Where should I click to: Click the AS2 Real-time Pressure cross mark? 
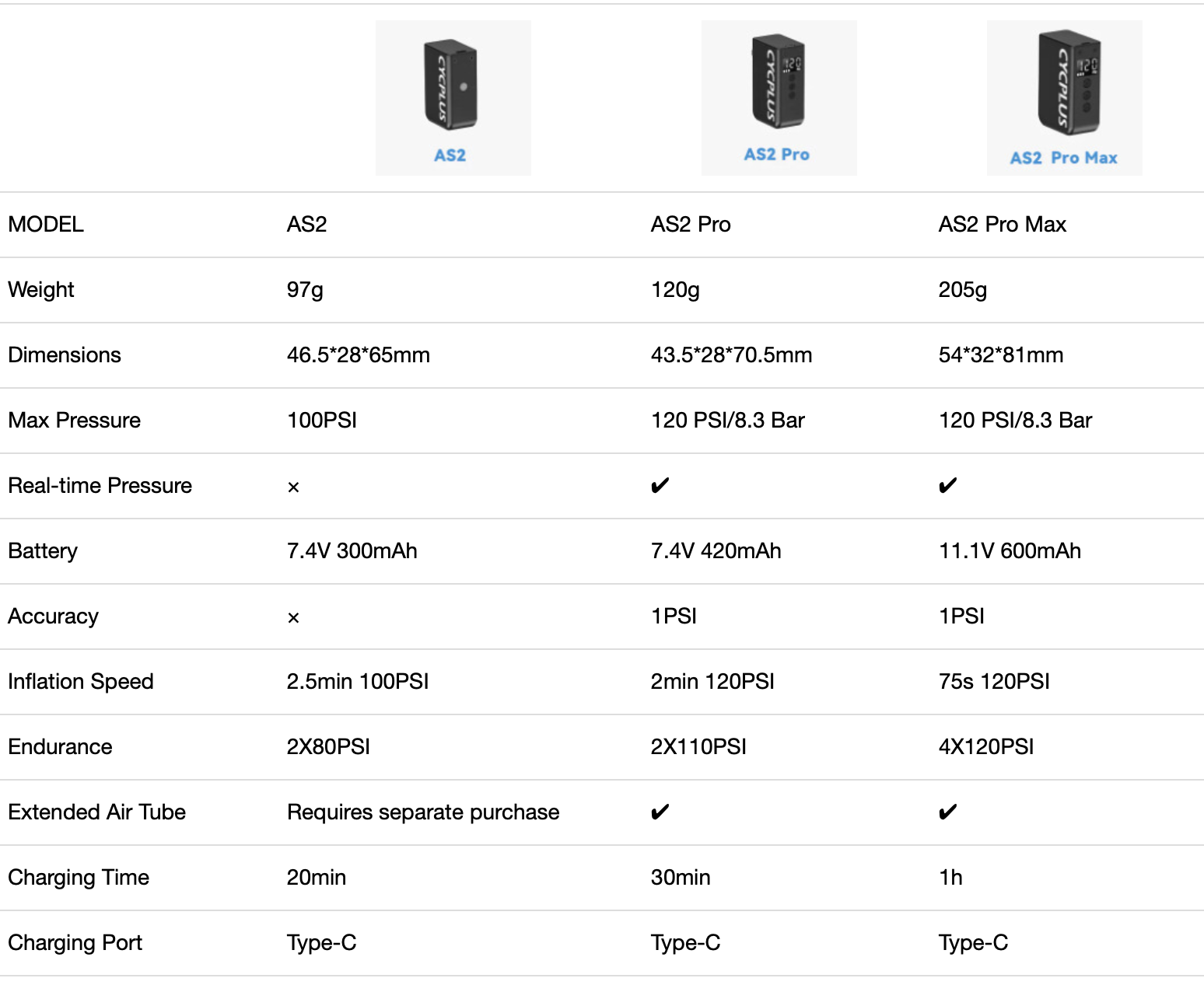pos(293,487)
